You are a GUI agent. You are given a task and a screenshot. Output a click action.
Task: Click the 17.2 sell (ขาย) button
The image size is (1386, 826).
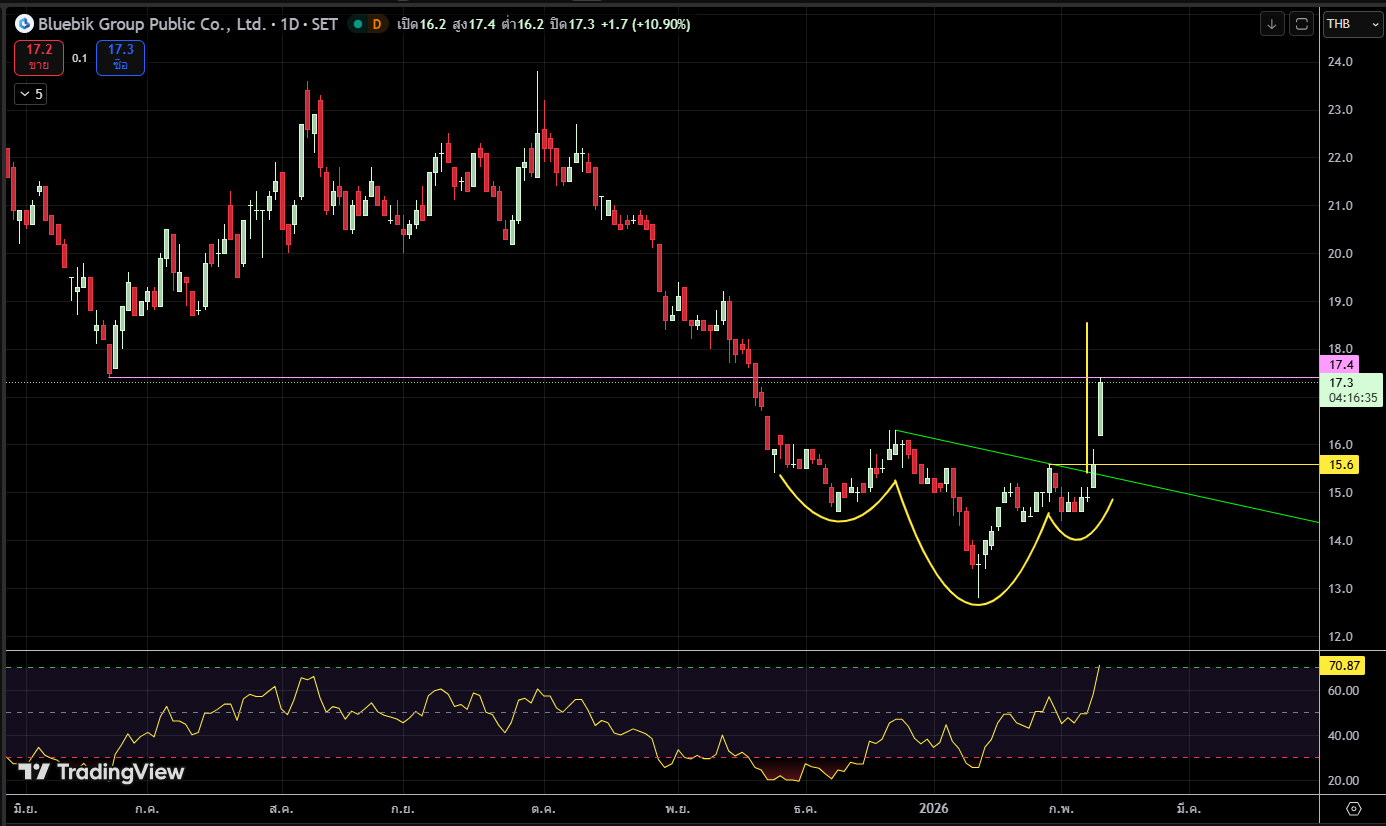[39, 58]
